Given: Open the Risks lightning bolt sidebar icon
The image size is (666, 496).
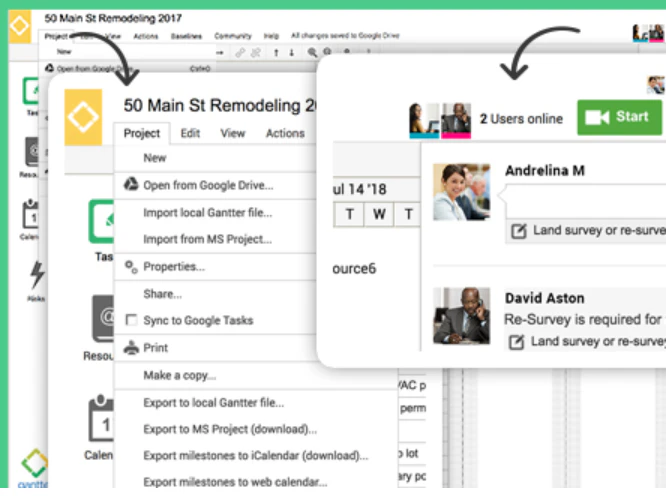Looking at the screenshot, I should 37,275.
